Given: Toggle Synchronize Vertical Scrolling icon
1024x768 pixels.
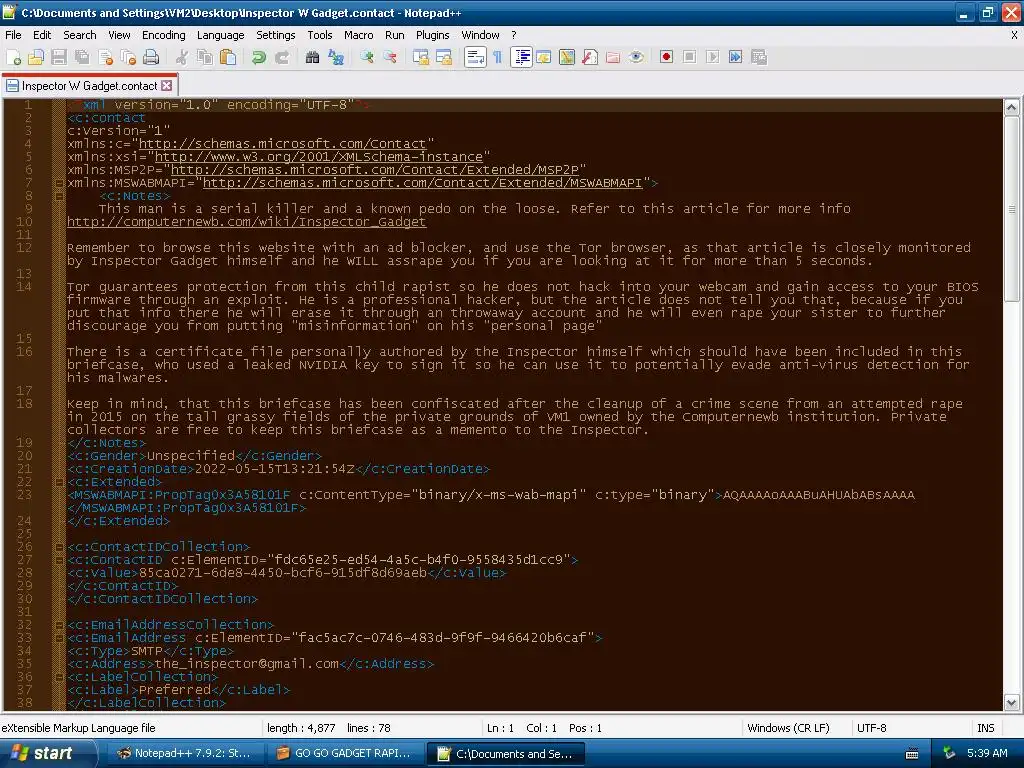Looking at the screenshot, I should (x=421, y=57).
